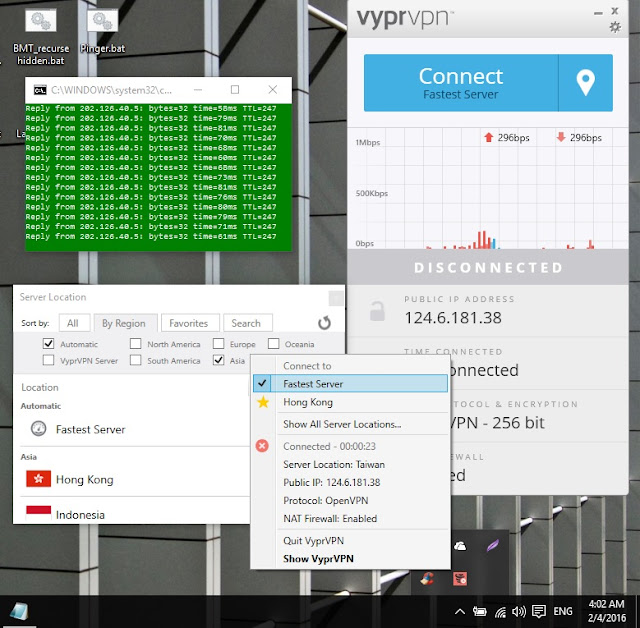The image size is (640, 628).
Task: Click the red disconnect X icon
Action: pos(262,446)
